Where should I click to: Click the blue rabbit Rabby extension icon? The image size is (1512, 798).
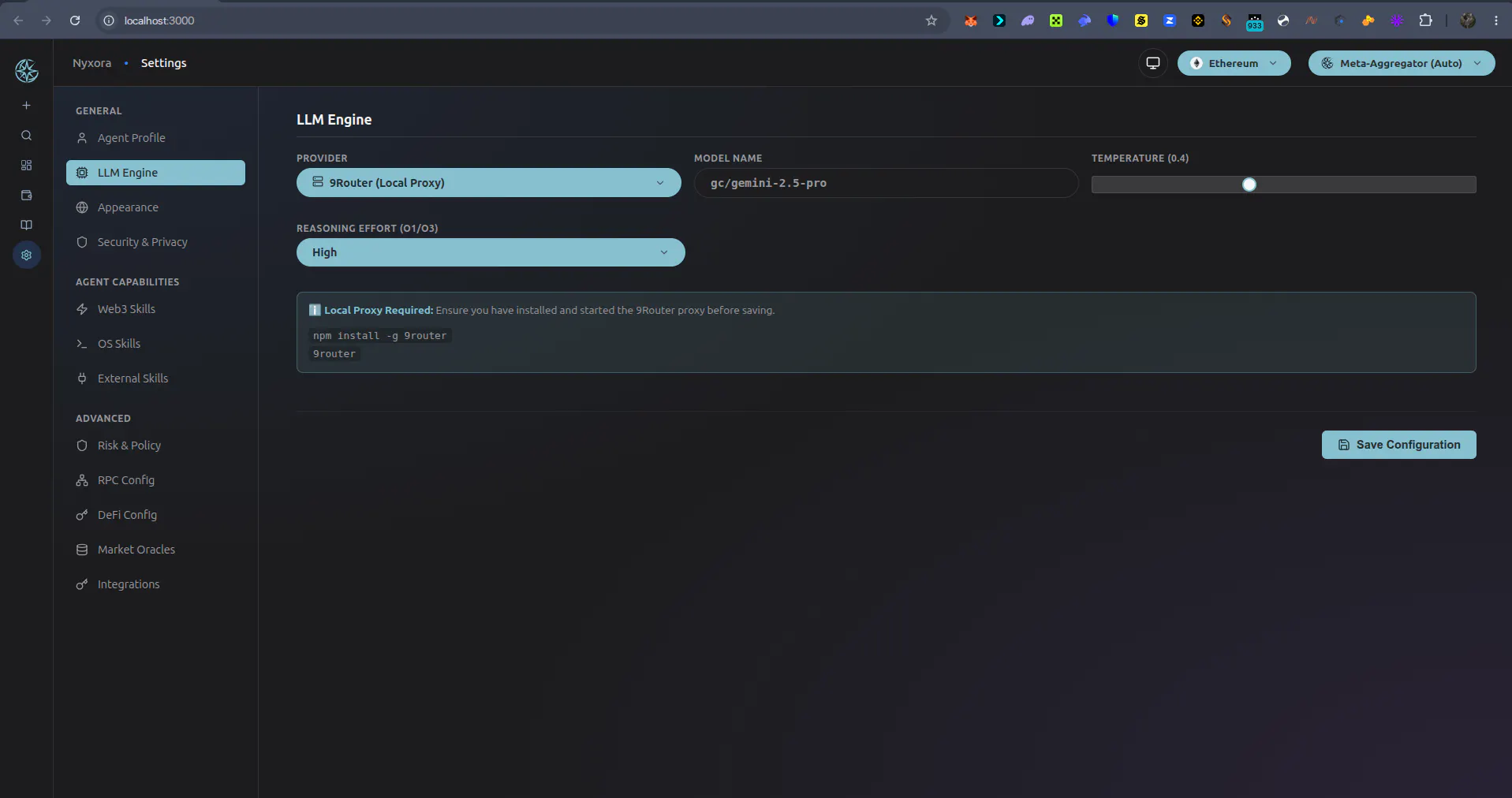click(x=1085, y=21)
